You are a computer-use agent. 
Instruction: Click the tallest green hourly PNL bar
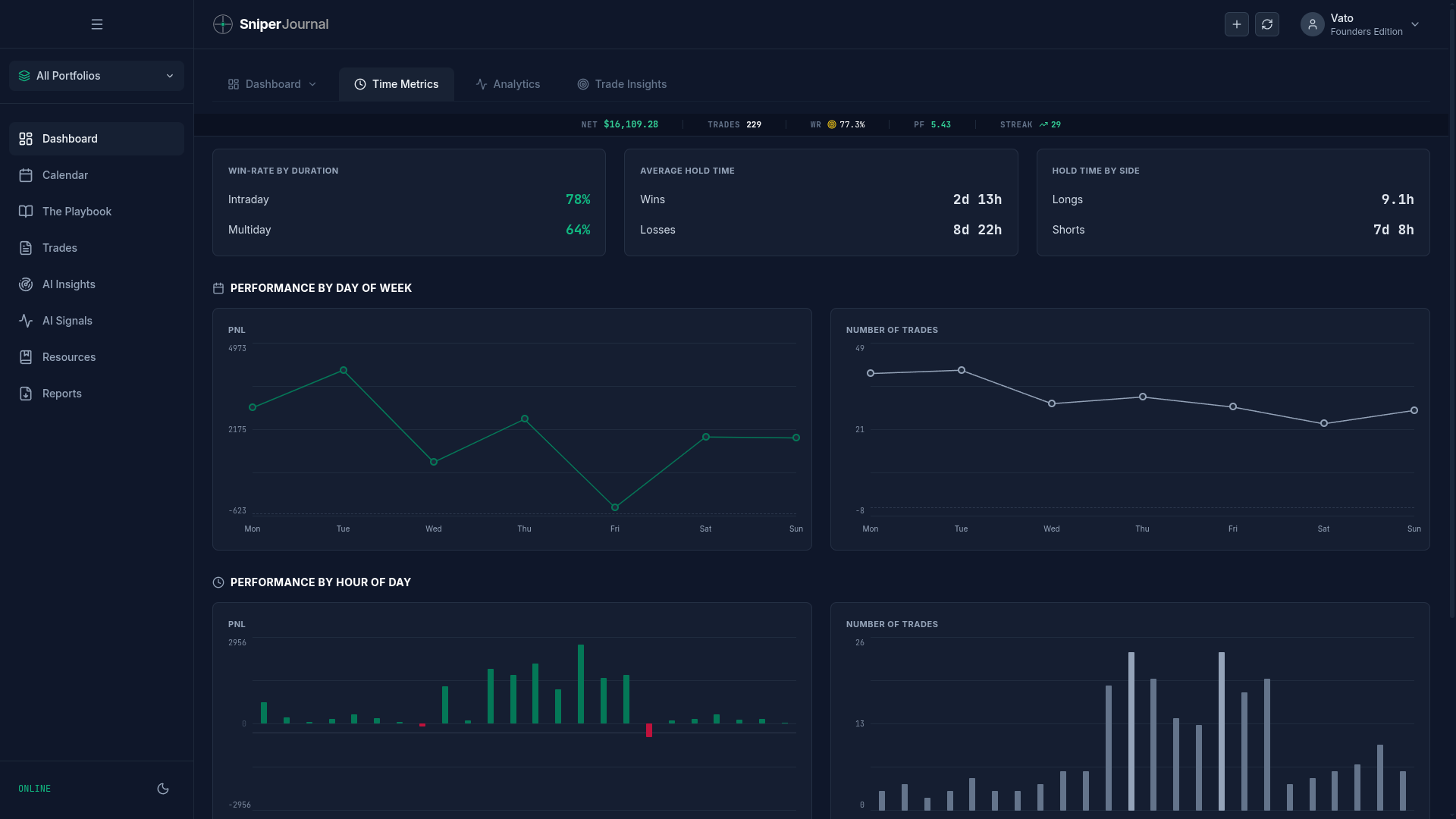click(x=581, y=684)
